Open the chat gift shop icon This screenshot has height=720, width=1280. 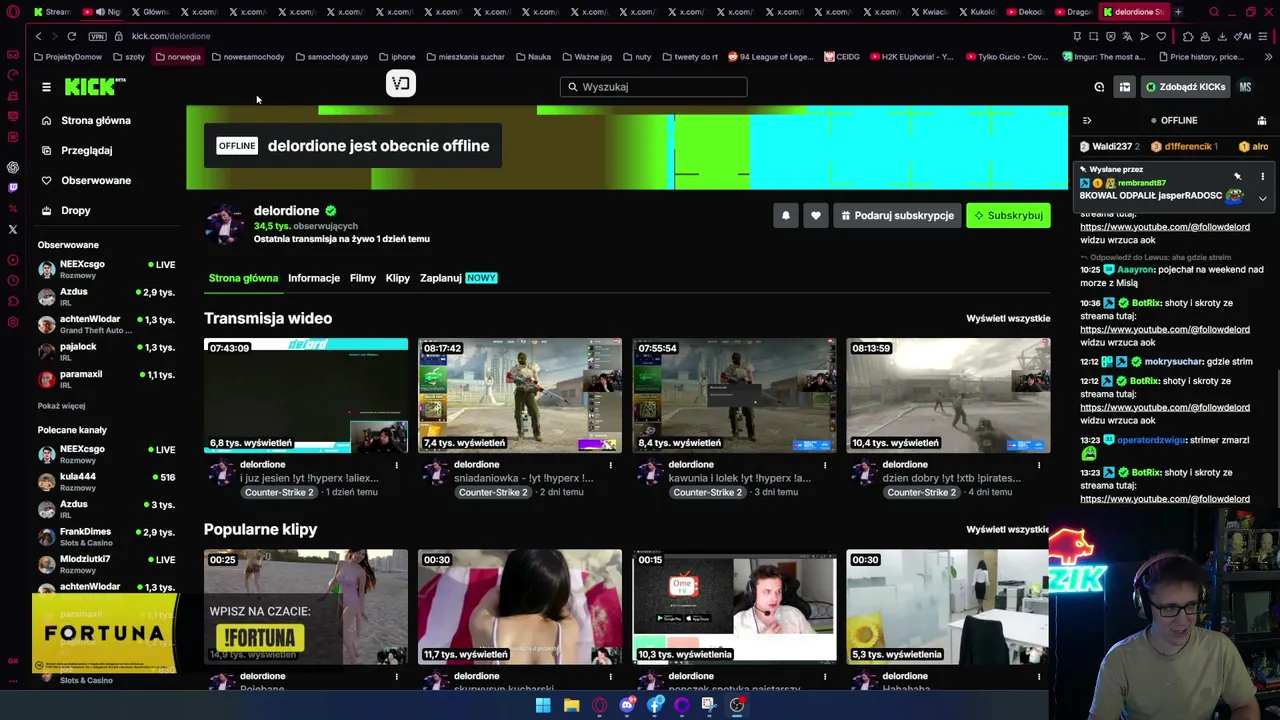[x=1262, y=120]
